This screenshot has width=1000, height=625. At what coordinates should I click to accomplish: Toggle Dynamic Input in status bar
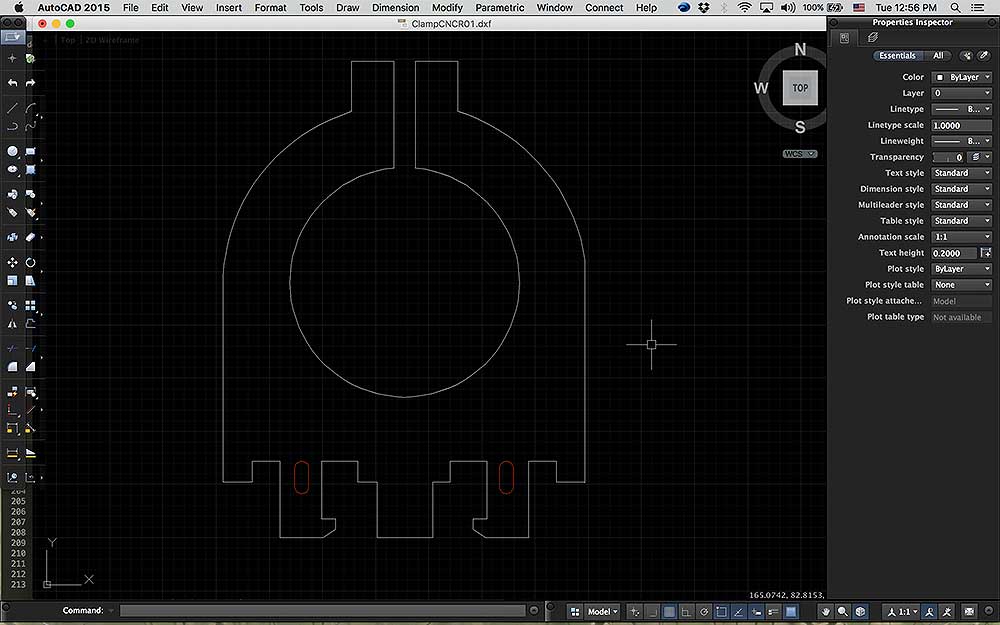(756, 612)
